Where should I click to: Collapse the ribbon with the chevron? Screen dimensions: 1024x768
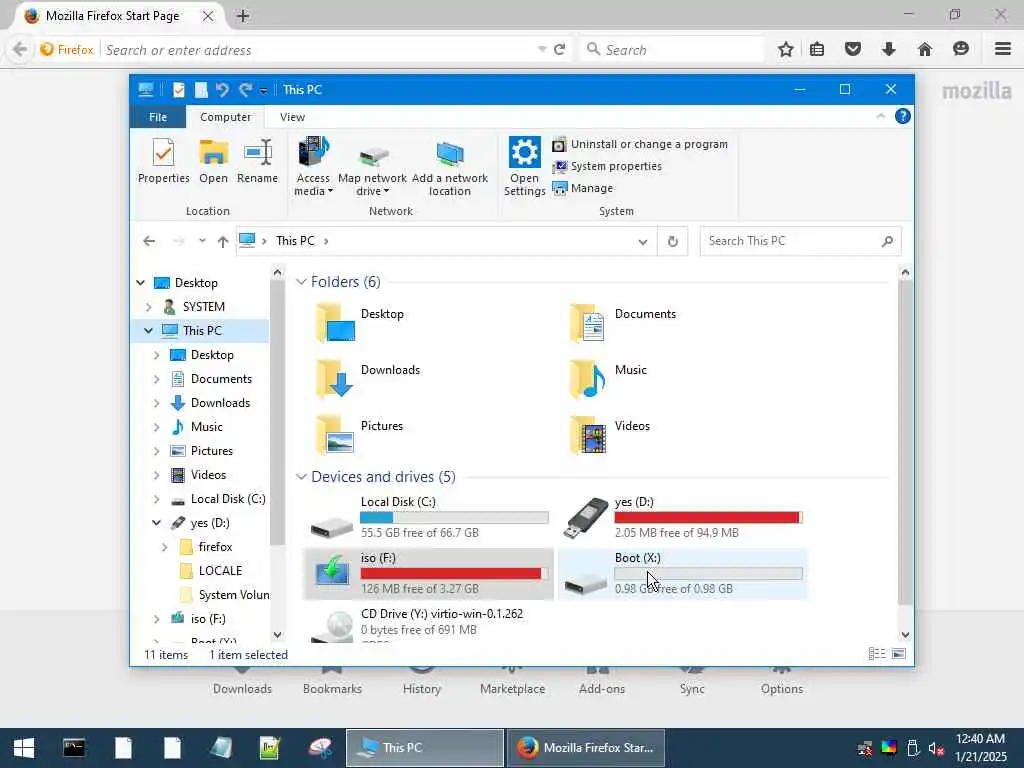point(880,116)
